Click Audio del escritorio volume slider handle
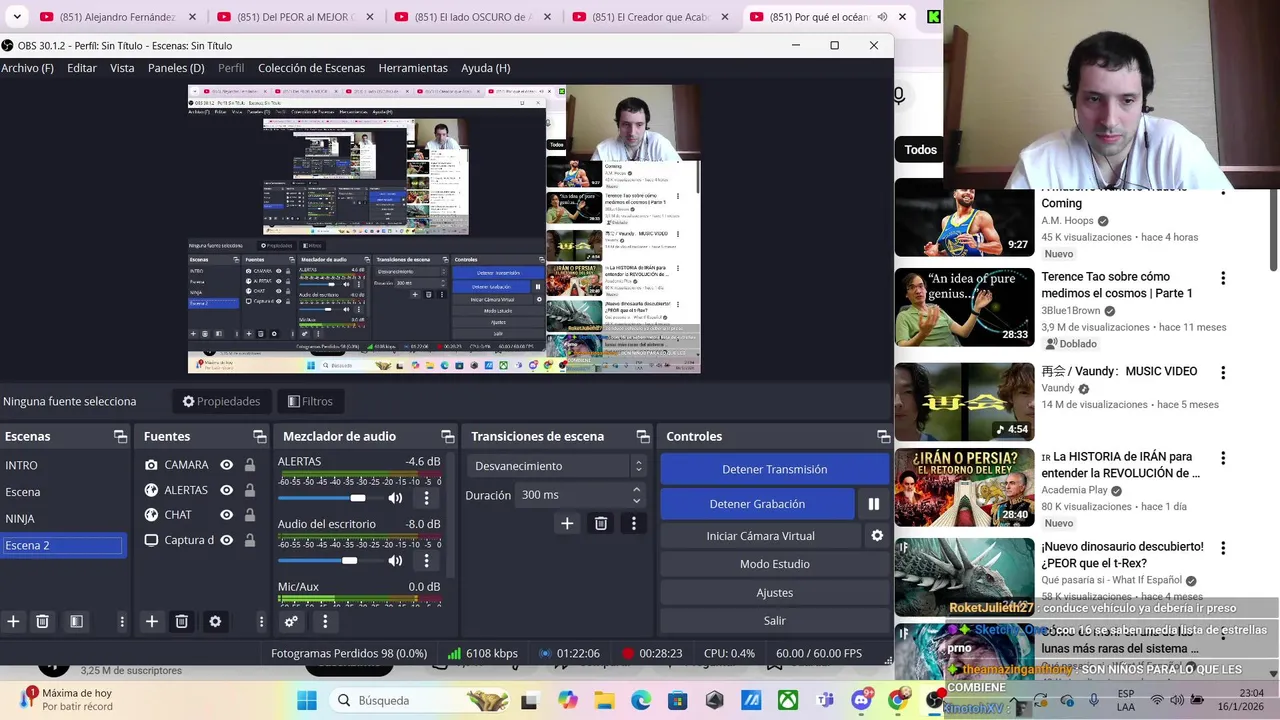The image size is (1280, 720). [349, 561]
